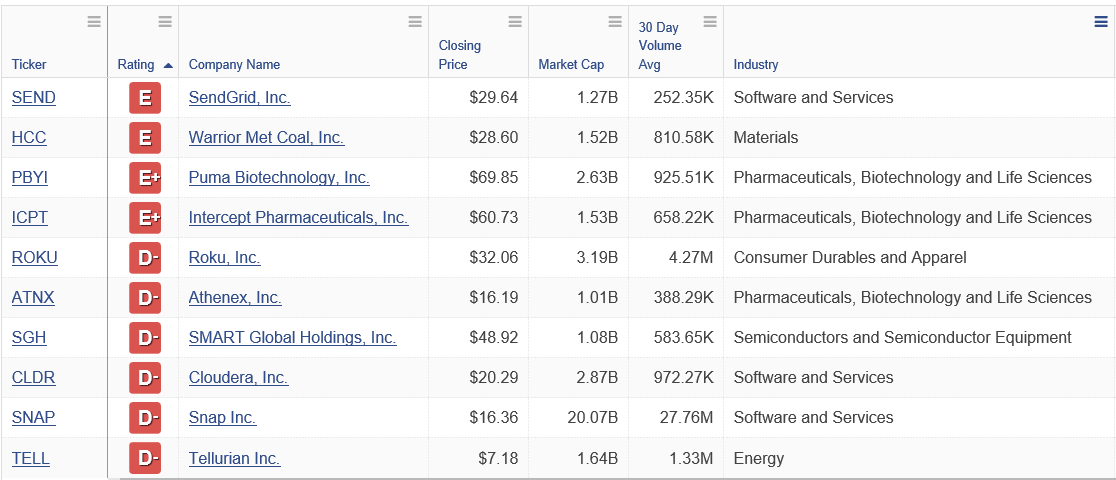The image size is (1116, 480).
Task: Open Warrior Met Coal, Inc. link
Action: point(266,137)
